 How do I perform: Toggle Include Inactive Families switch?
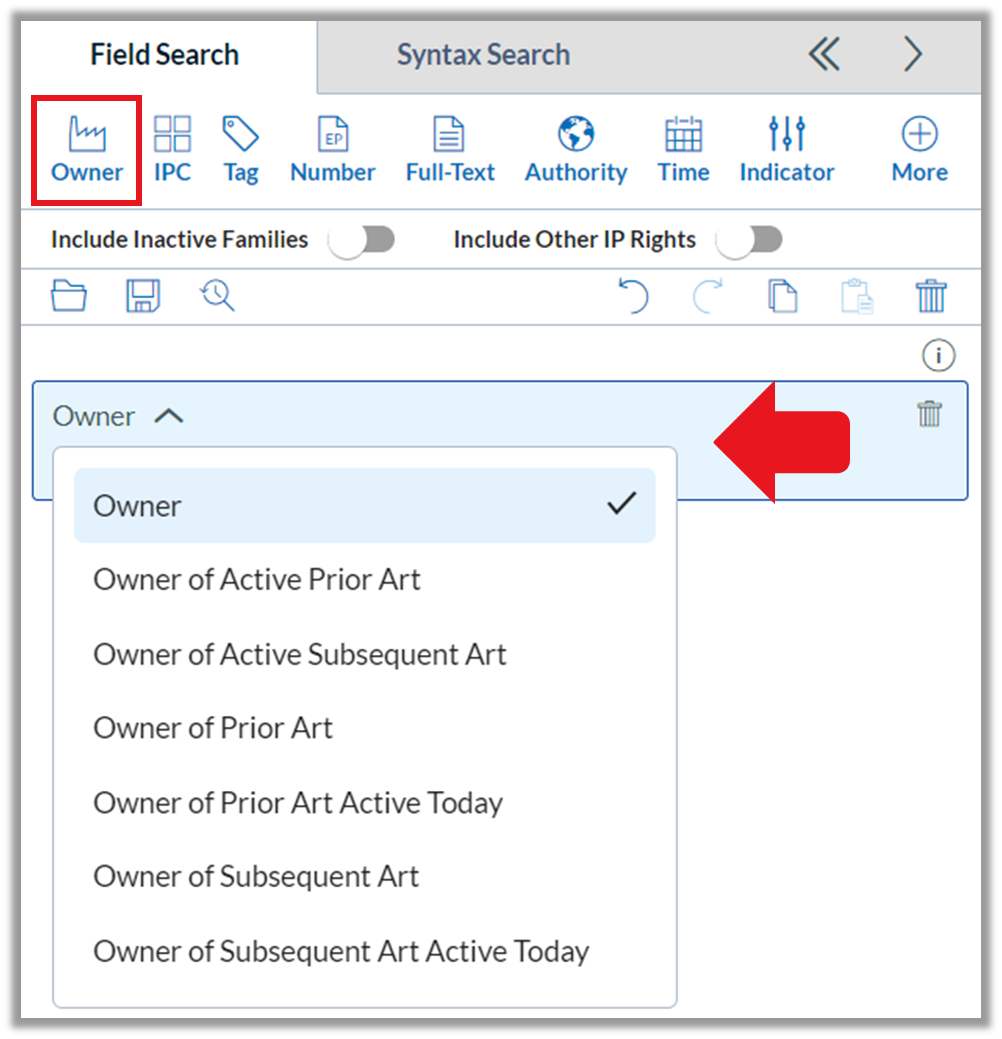pyautogui.click(x=362, y=239)
